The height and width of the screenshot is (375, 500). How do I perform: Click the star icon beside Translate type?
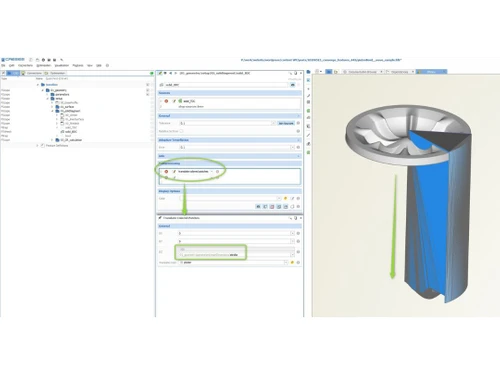pyautogui.click(x=292, y=263)
